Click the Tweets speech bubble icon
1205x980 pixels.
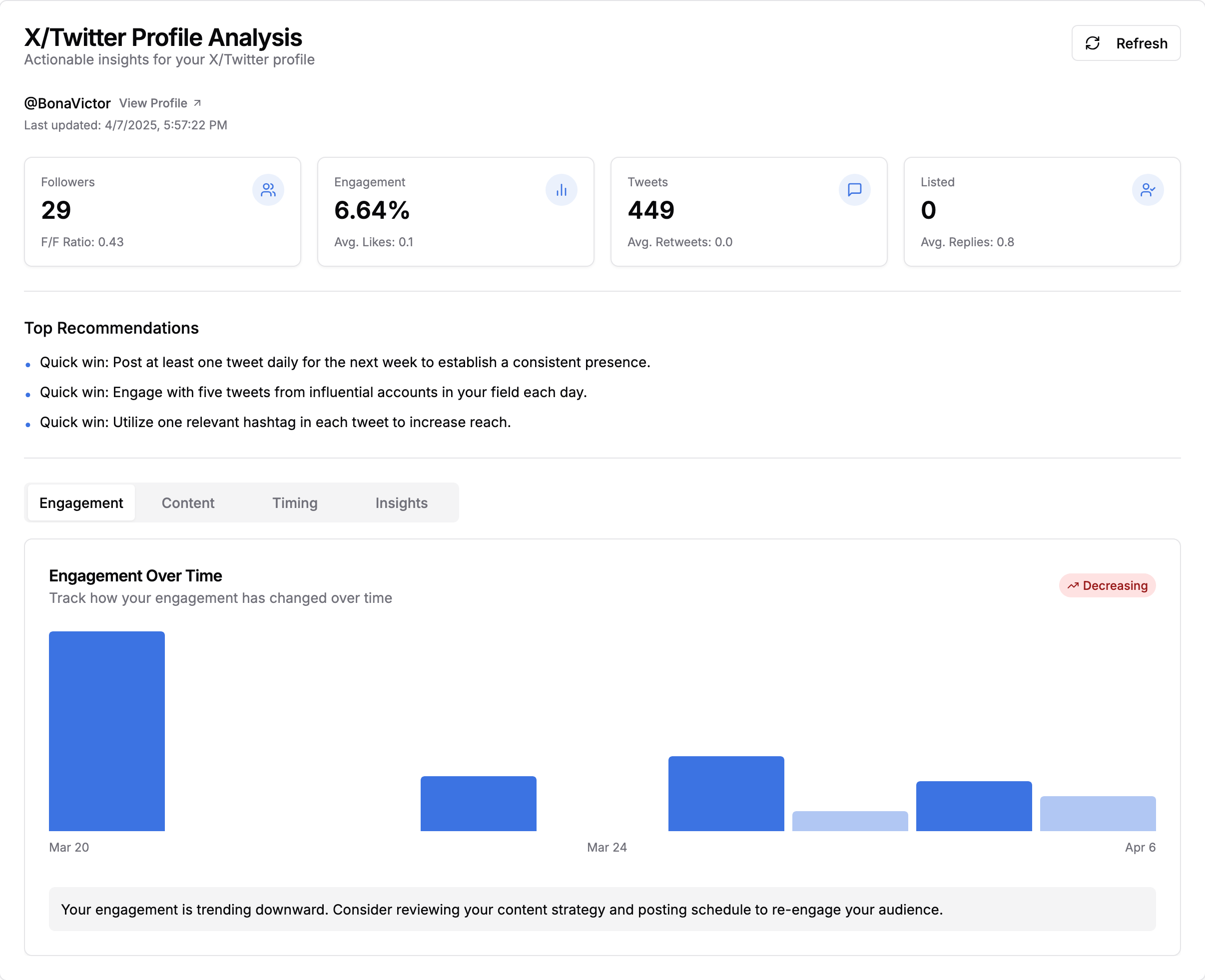coord(854,190)
